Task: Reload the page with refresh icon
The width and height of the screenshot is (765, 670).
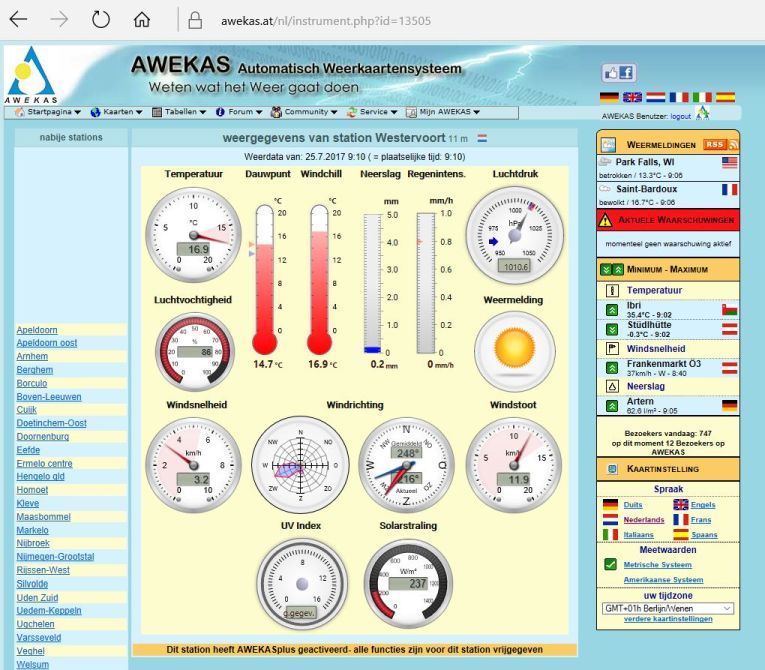Action: [x=101, y=20]
